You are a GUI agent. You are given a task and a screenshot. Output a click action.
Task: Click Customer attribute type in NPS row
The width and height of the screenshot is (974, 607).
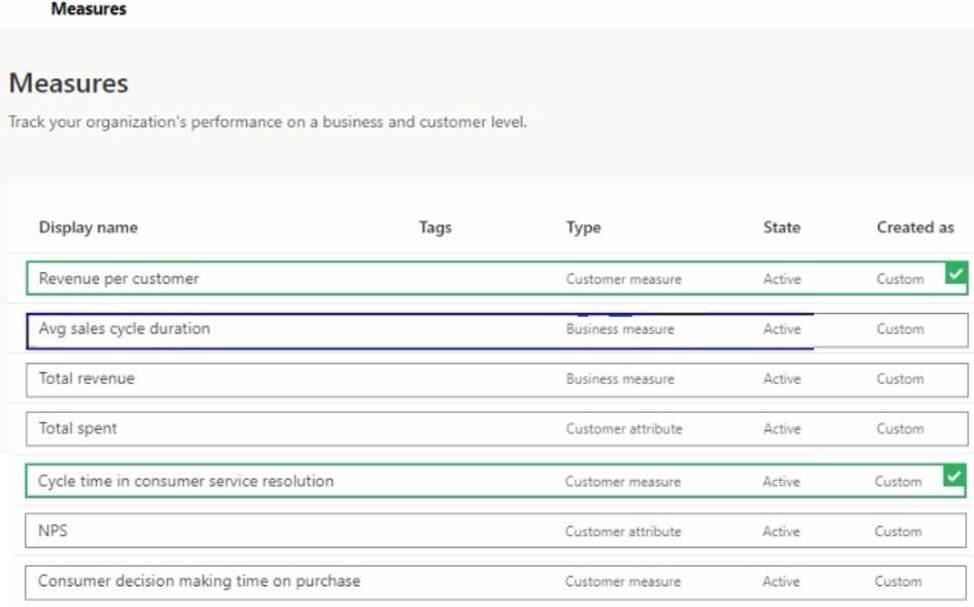pos(623,532)
